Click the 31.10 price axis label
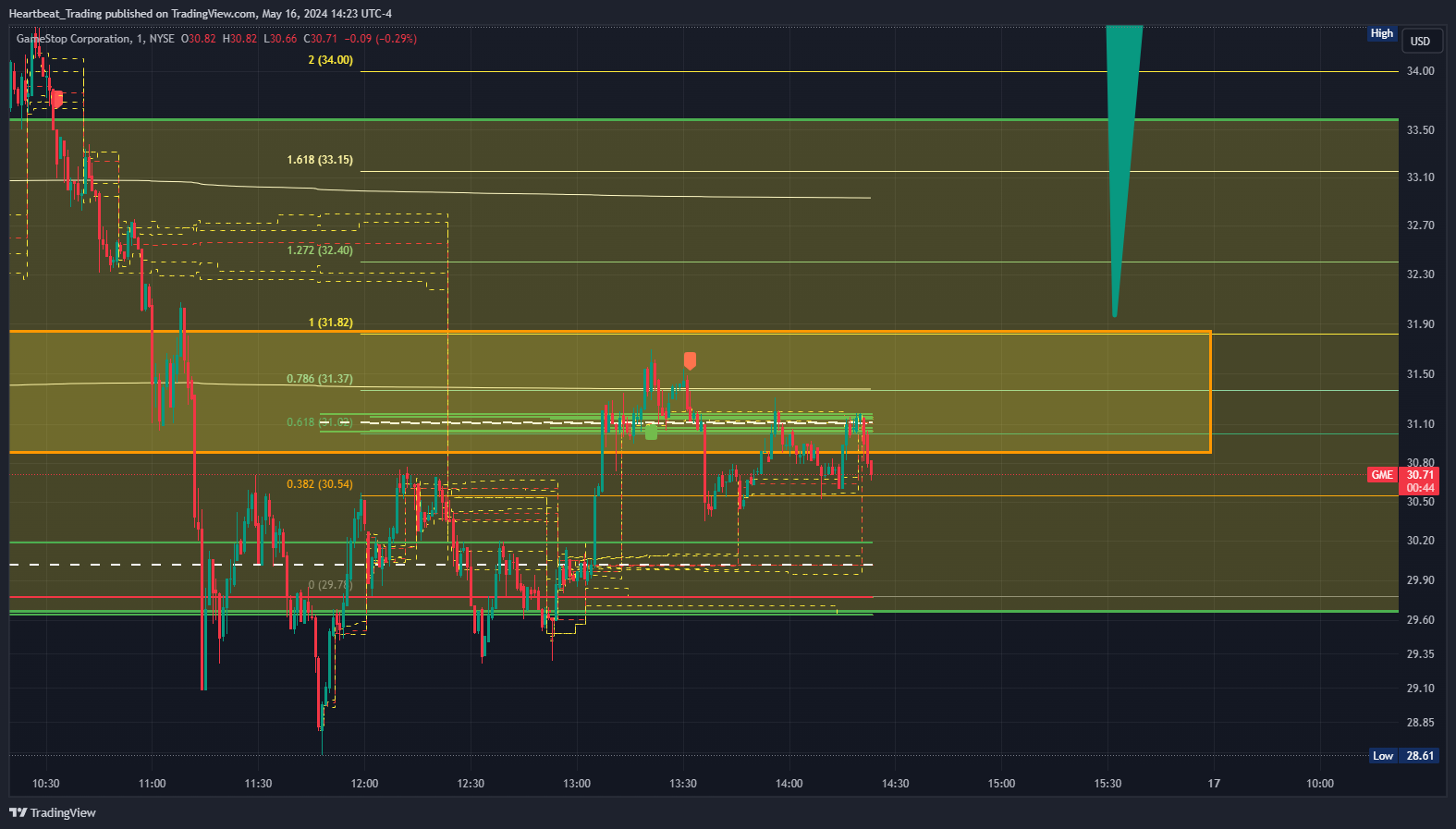 click(x=1420, y=424)
